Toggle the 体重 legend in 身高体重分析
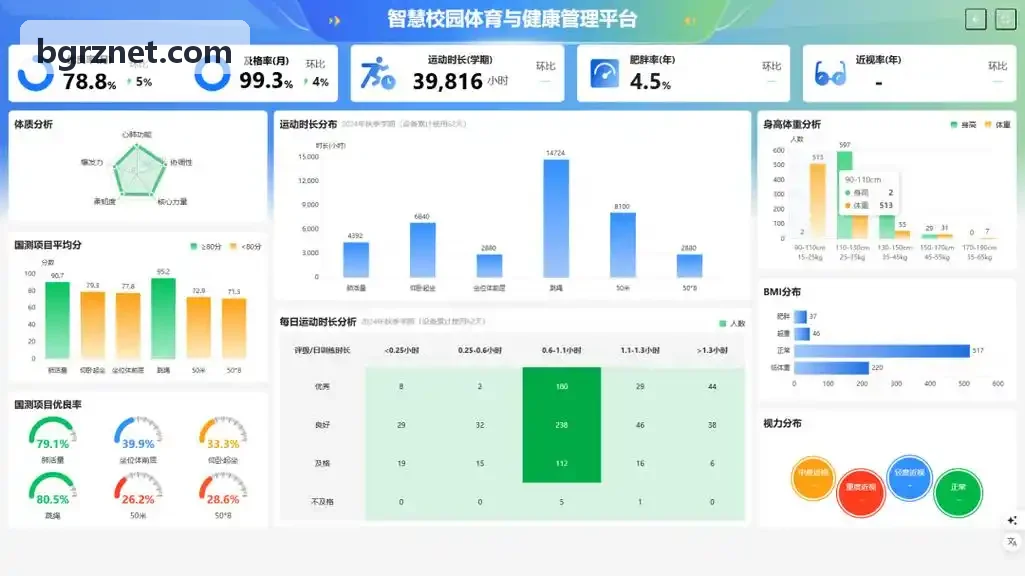This screenshot has width=1025, height=576. [x=998, y=125]
